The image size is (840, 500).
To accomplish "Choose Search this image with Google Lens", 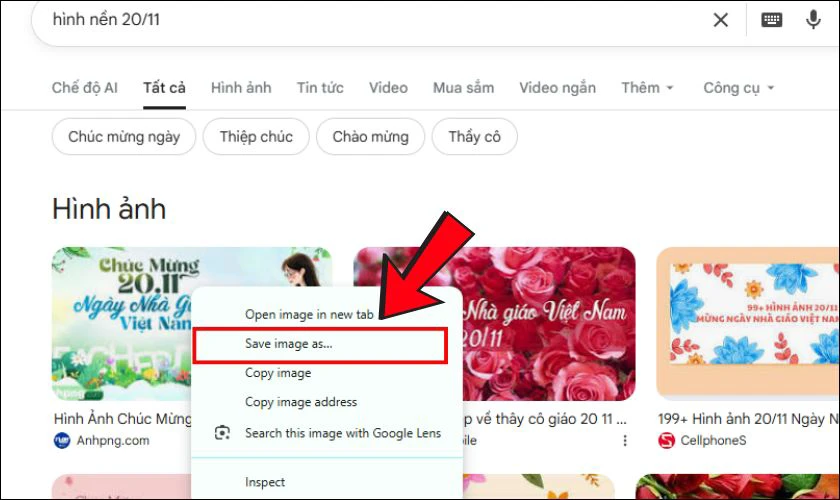I will click(x=343, y=433).
